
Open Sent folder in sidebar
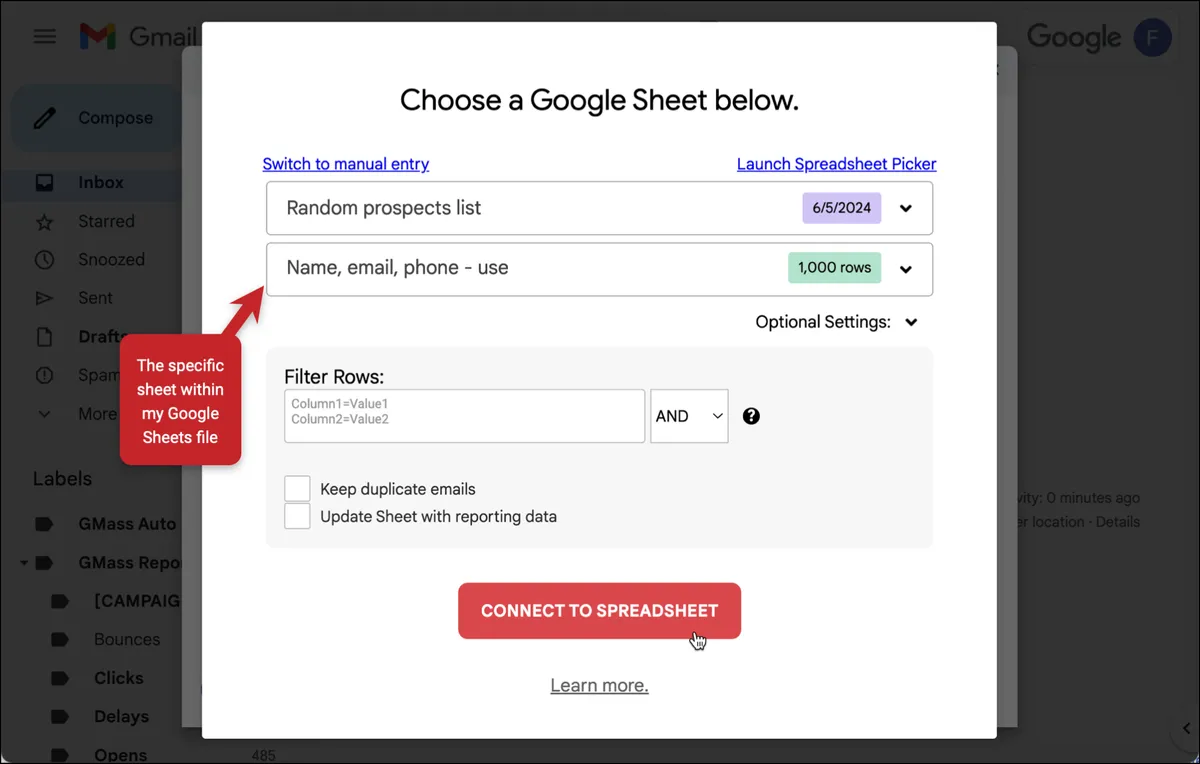coord(95,298)
